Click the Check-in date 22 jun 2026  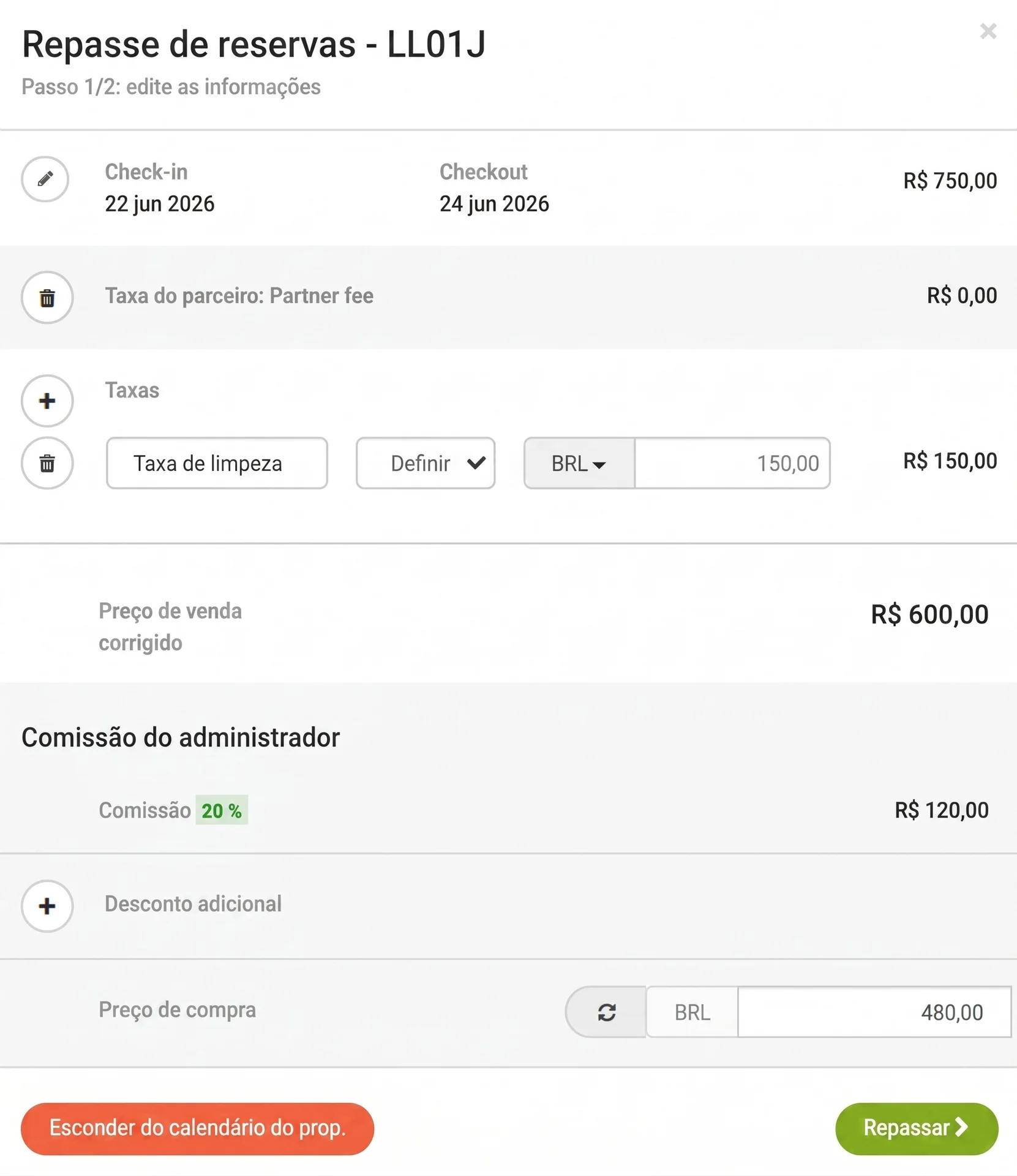[160, 204]
